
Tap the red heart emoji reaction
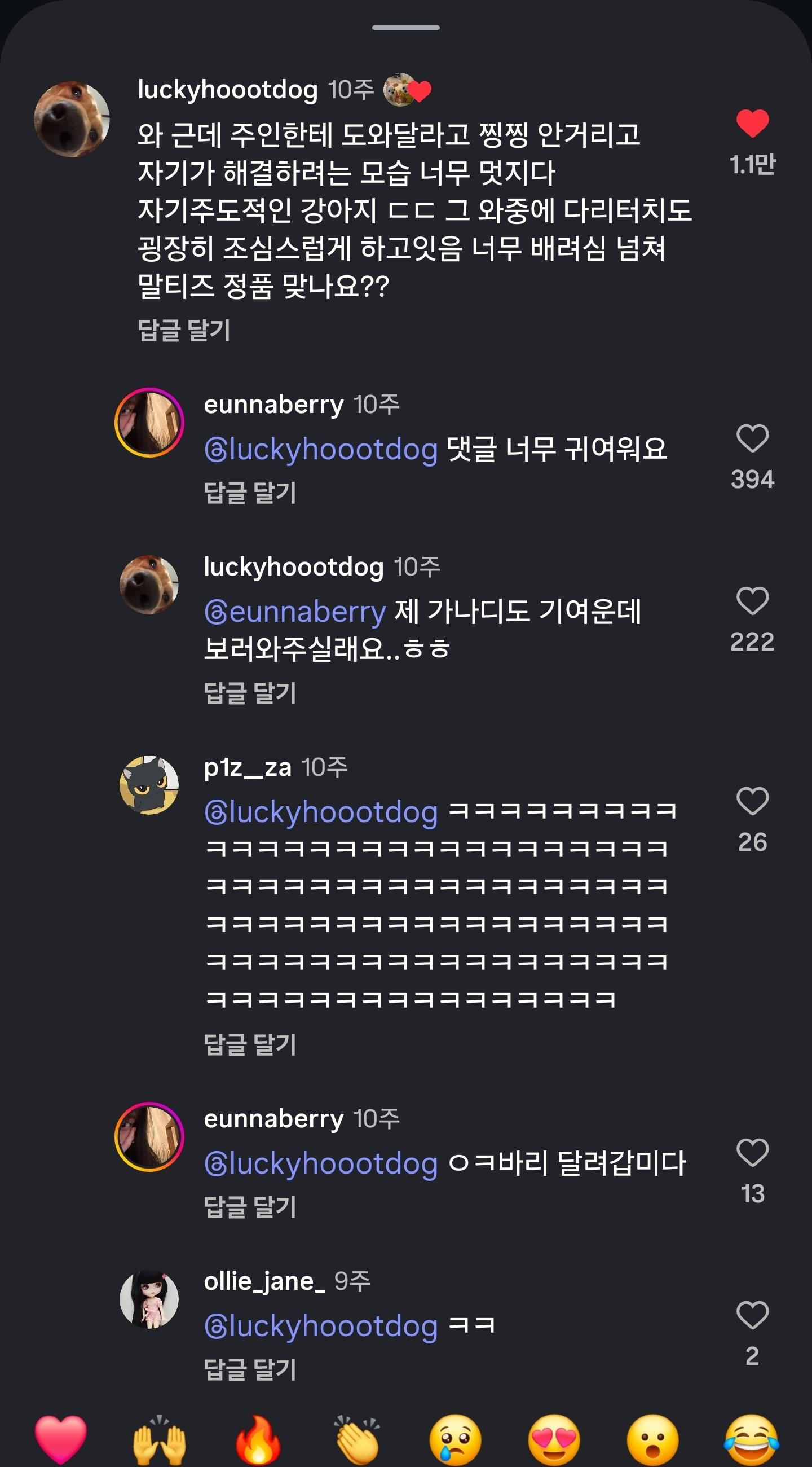[61, 1440]
